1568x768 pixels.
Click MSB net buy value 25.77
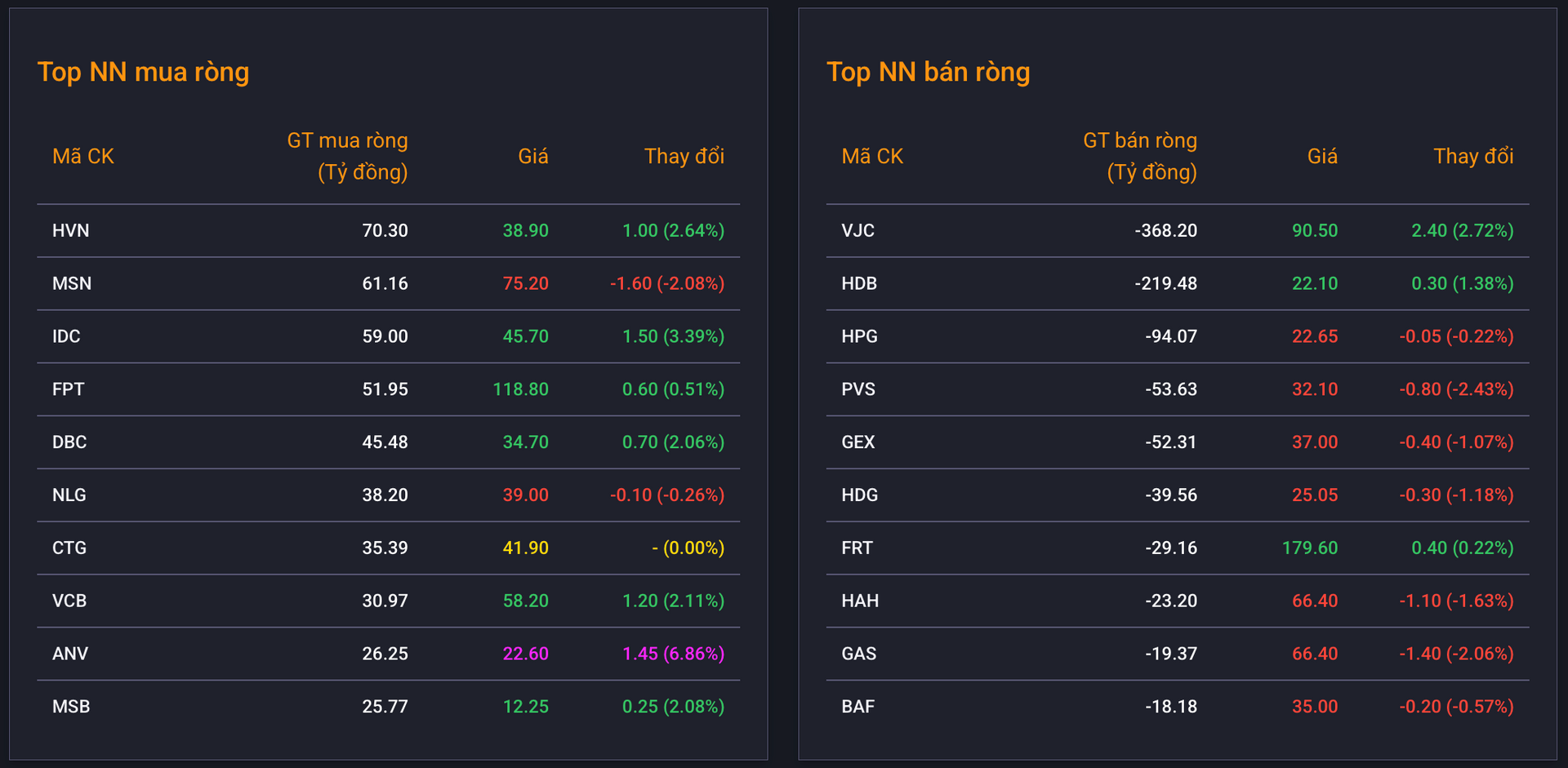[x=385, y=707]
